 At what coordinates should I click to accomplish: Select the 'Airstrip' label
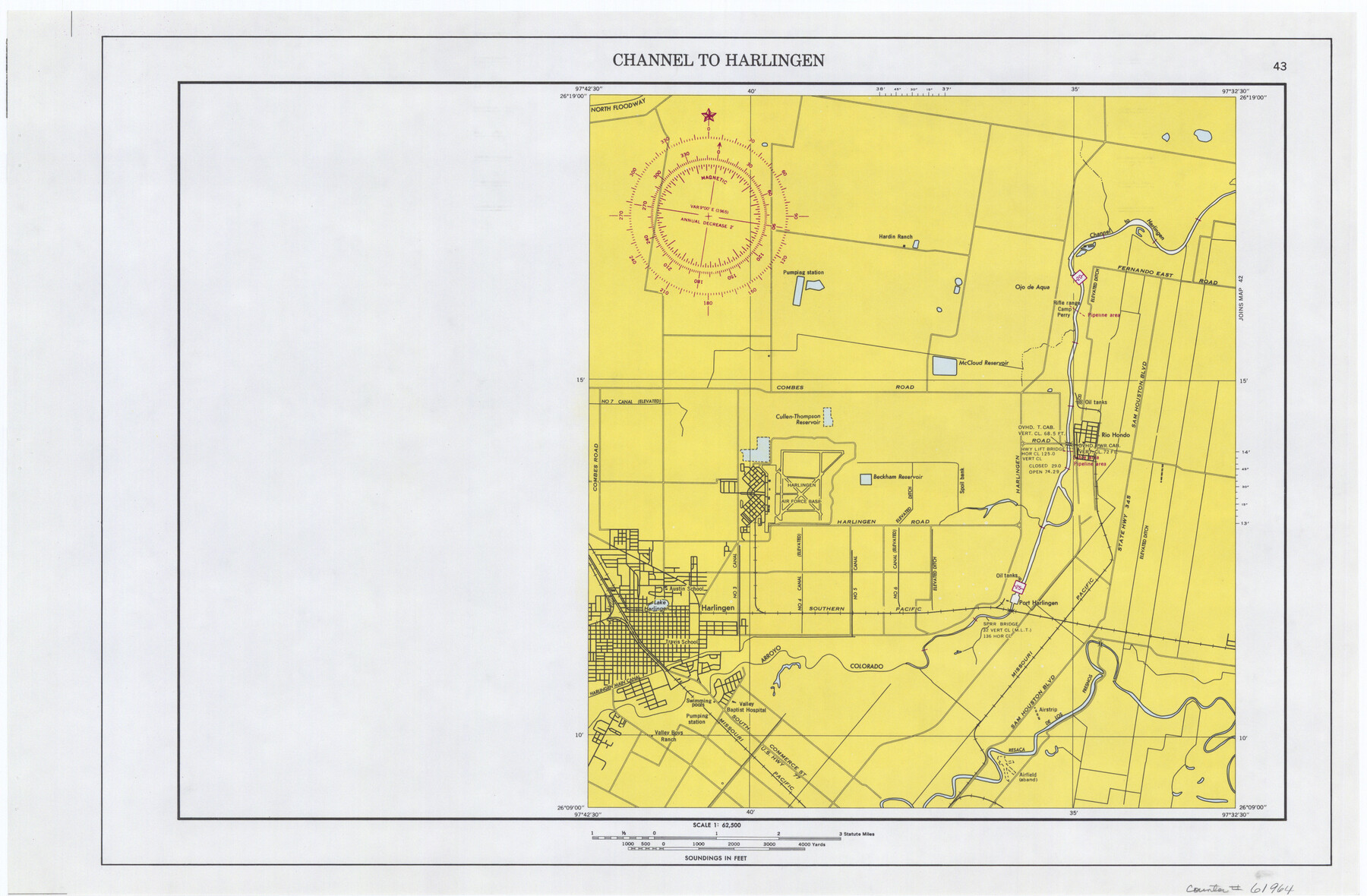pyautogui.click(x=1047, y=710)
